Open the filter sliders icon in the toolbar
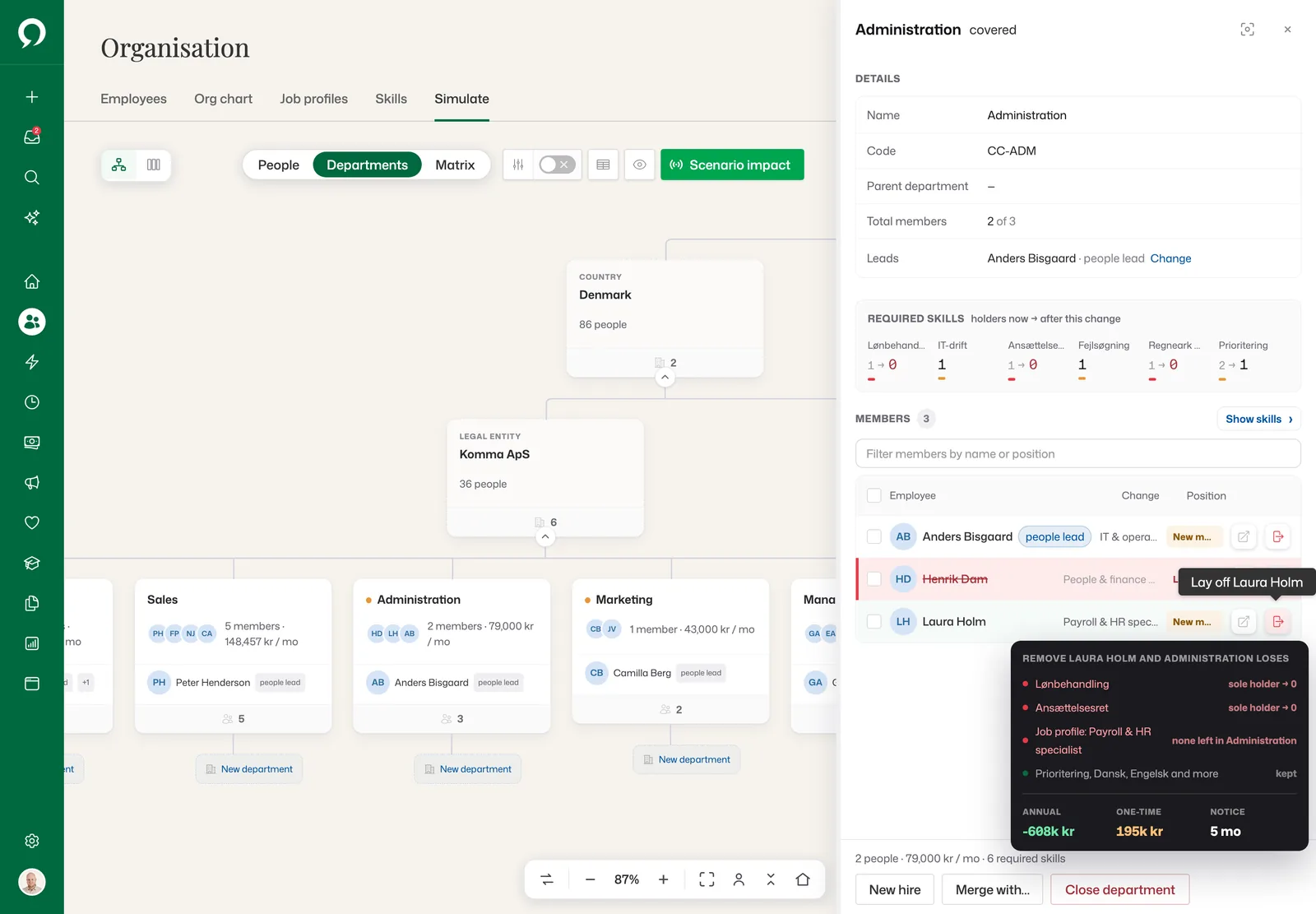The image size is (1316, 914). (518, 165)
